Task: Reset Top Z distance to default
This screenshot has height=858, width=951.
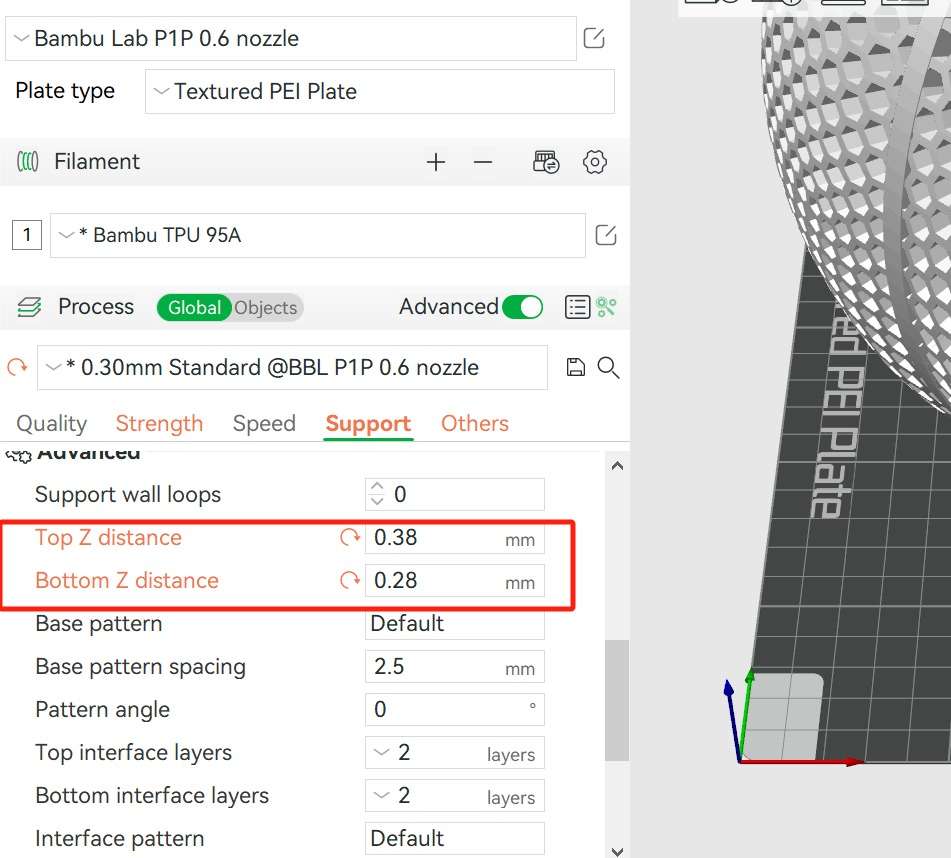Action: (x=349, y=538)
